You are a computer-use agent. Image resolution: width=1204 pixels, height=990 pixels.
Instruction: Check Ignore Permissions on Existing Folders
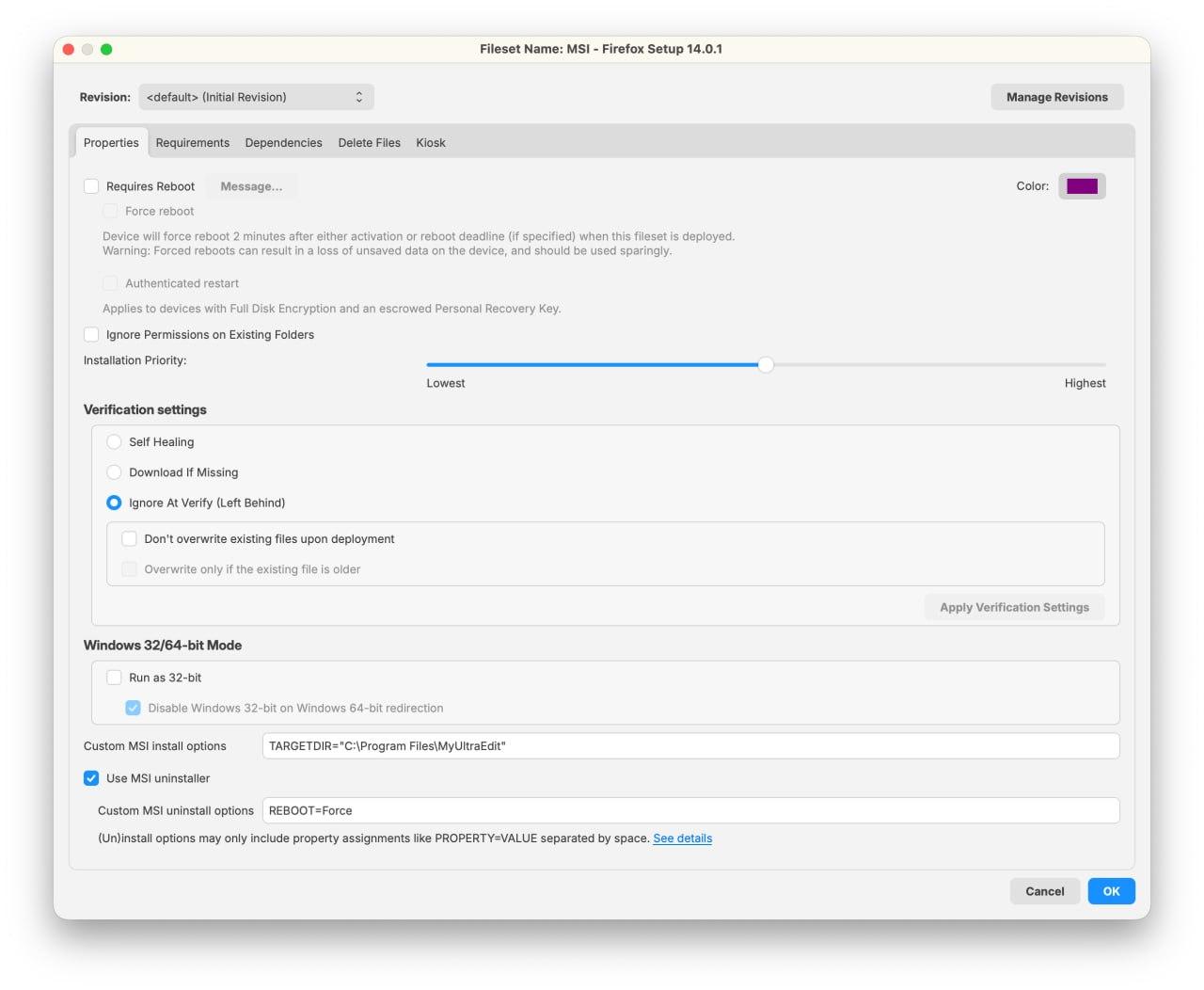click(x=91, y=334)
